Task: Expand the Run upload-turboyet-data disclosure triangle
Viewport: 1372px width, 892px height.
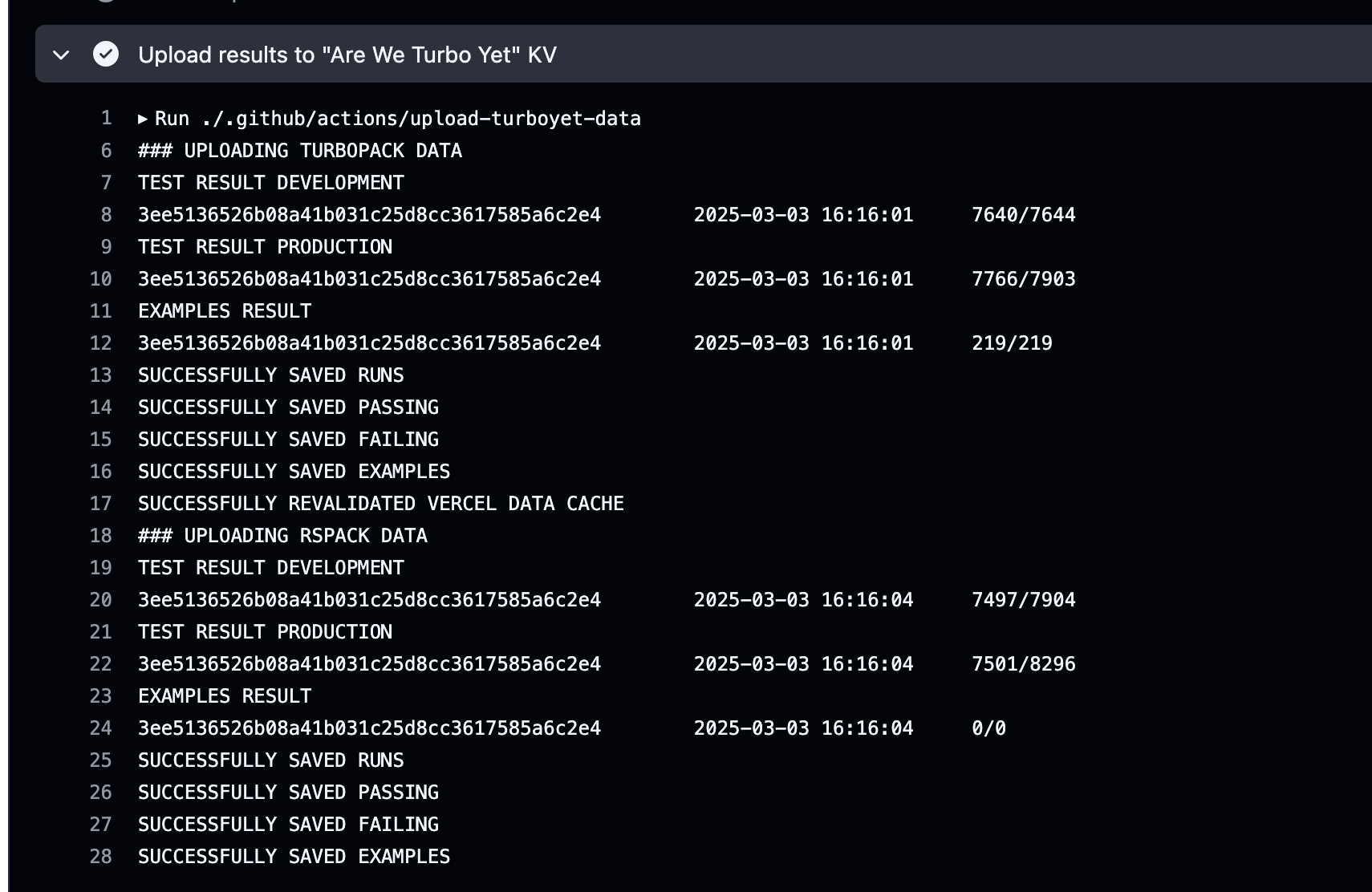Action: [x=143, y=119]
